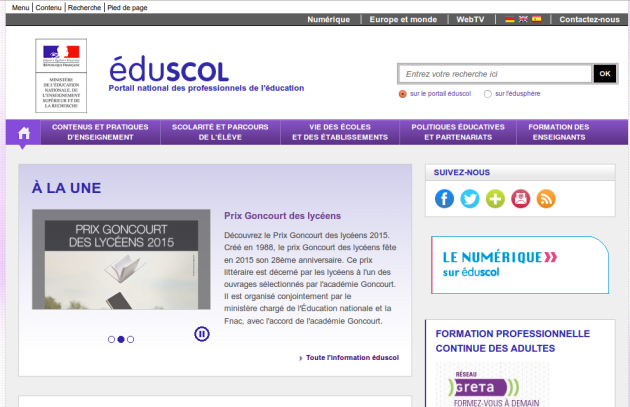Pause the À la une slideshow
Viewport: 630px width, 407px height.
click(x=202, y=334)
